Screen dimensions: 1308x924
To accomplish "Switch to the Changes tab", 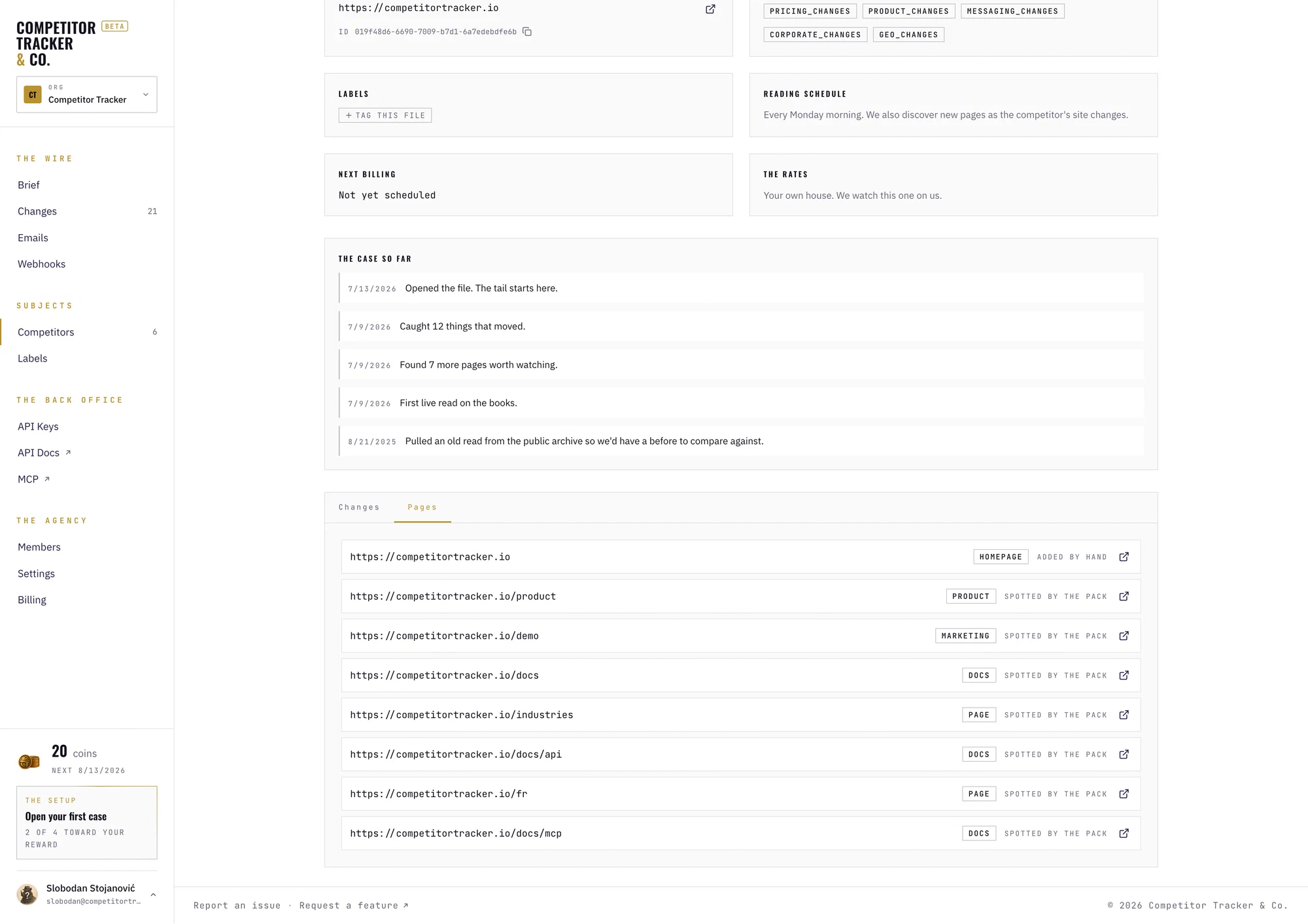I will (x=359, y=507).
